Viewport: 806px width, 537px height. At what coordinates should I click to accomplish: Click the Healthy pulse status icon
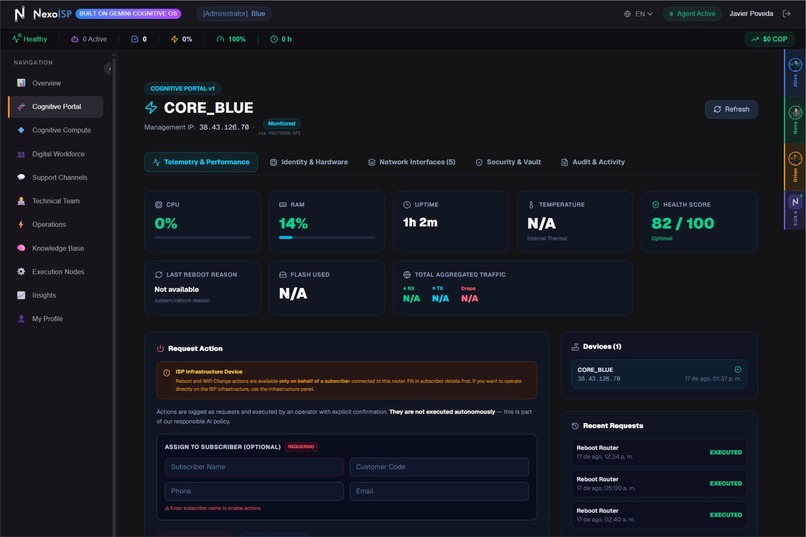point(16,39)
